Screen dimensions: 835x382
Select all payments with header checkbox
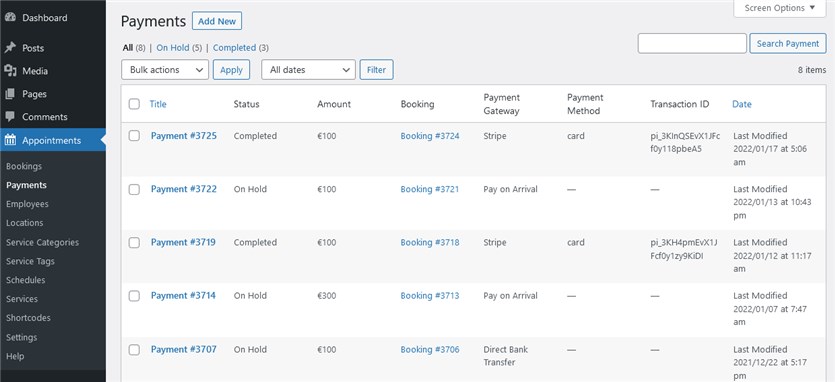pos(134,104)
